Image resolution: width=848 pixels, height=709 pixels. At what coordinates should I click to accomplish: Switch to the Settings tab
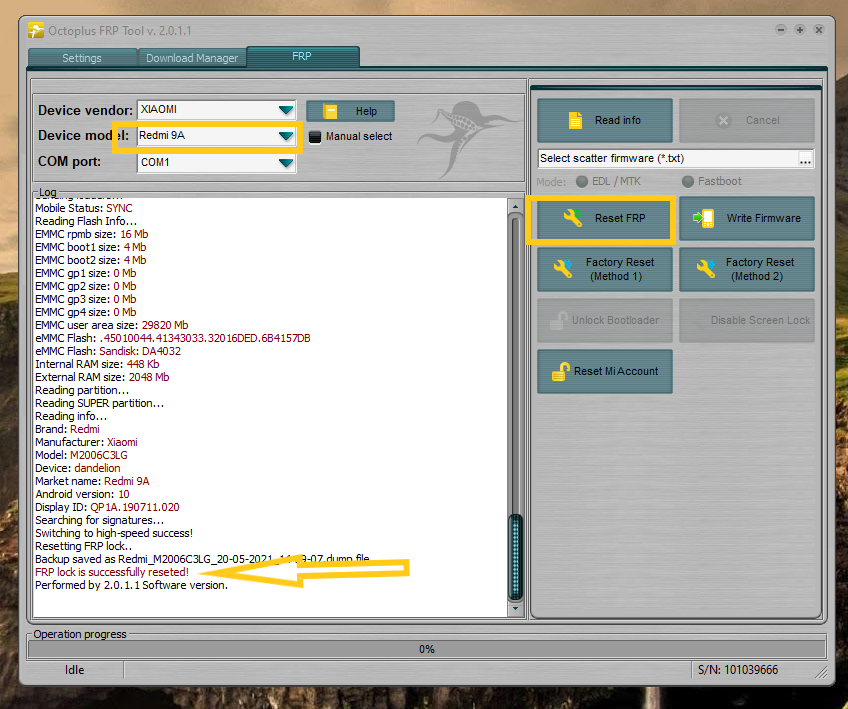pos(82,58)
